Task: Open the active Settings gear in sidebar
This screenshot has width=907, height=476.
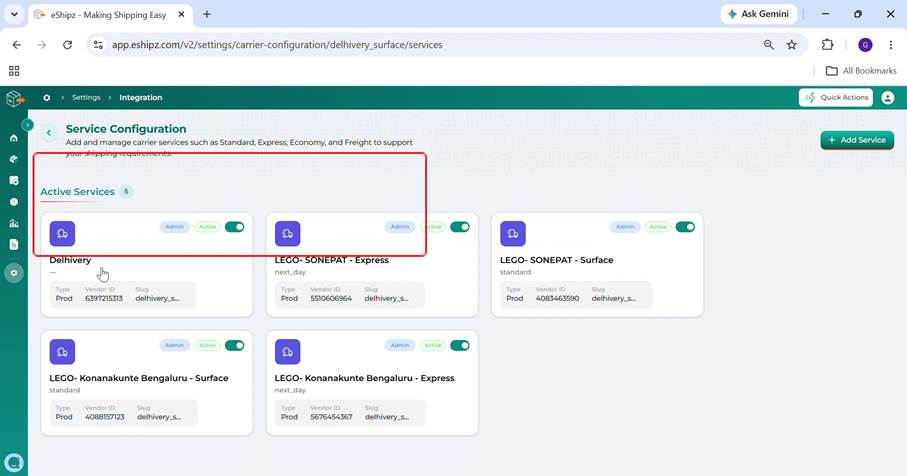Action: click(14, 273)
